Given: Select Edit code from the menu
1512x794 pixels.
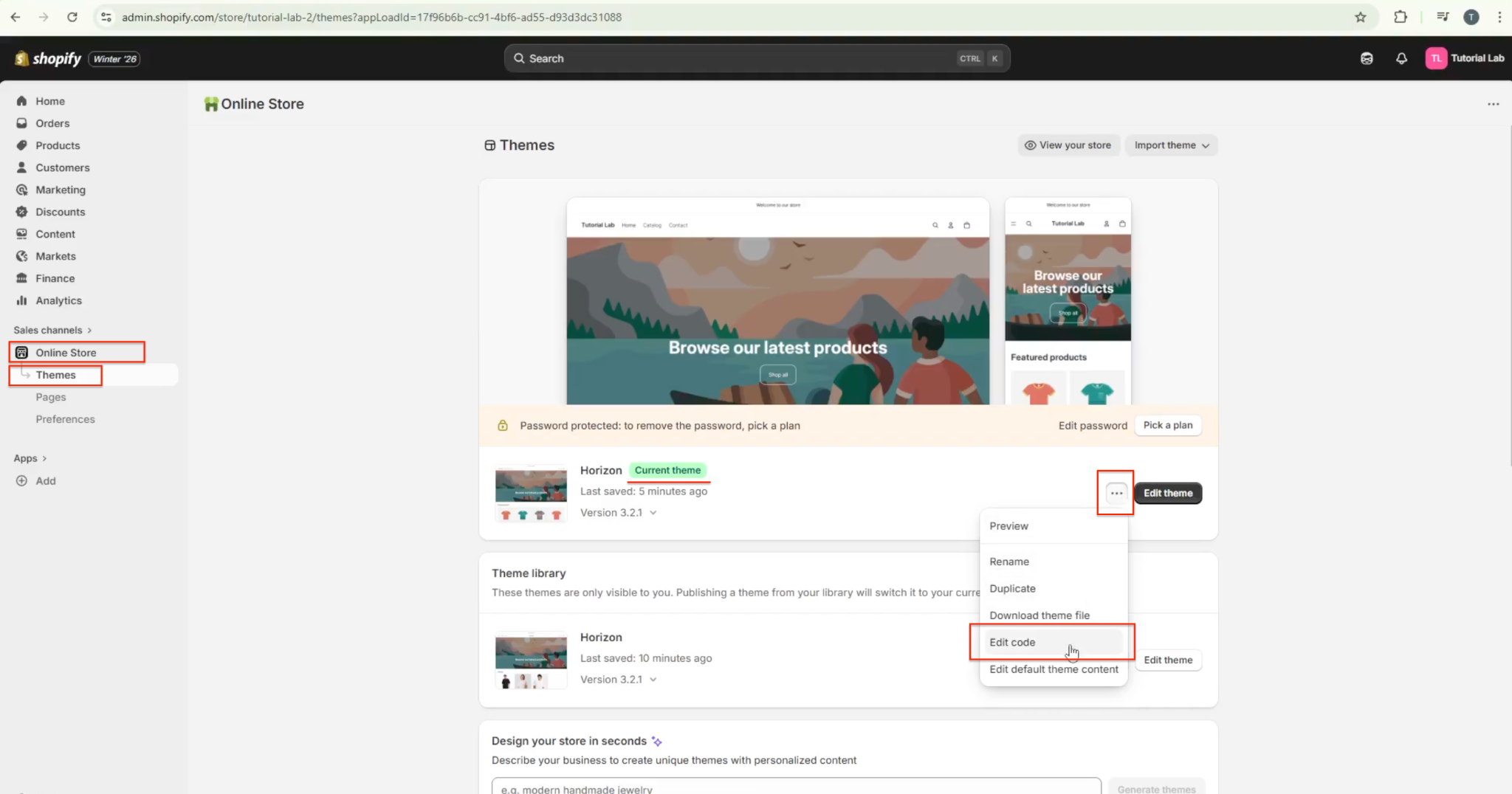Looking at the screenshot, I should pos(1054,642).
